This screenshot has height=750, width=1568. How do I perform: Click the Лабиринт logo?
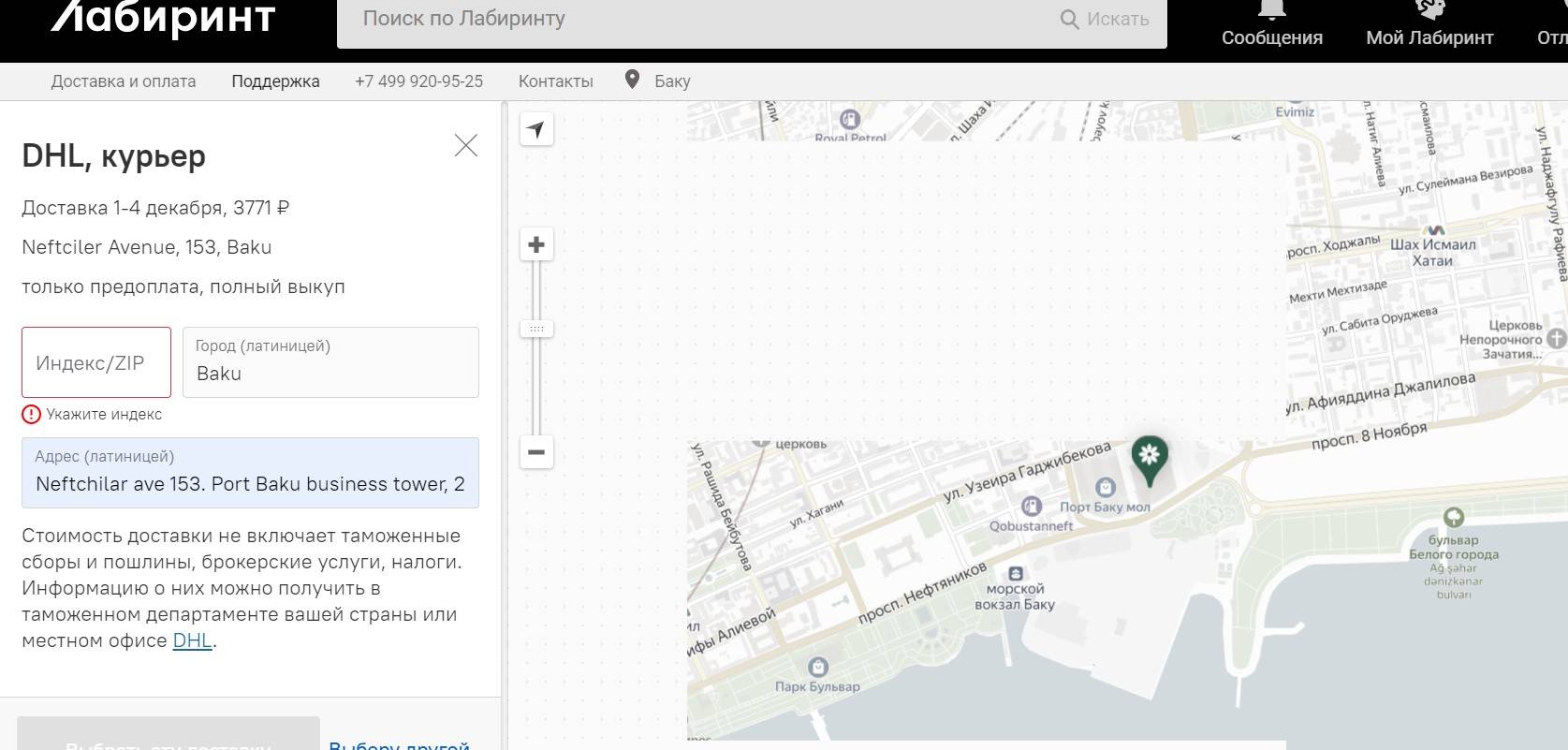tap(163, 17)
